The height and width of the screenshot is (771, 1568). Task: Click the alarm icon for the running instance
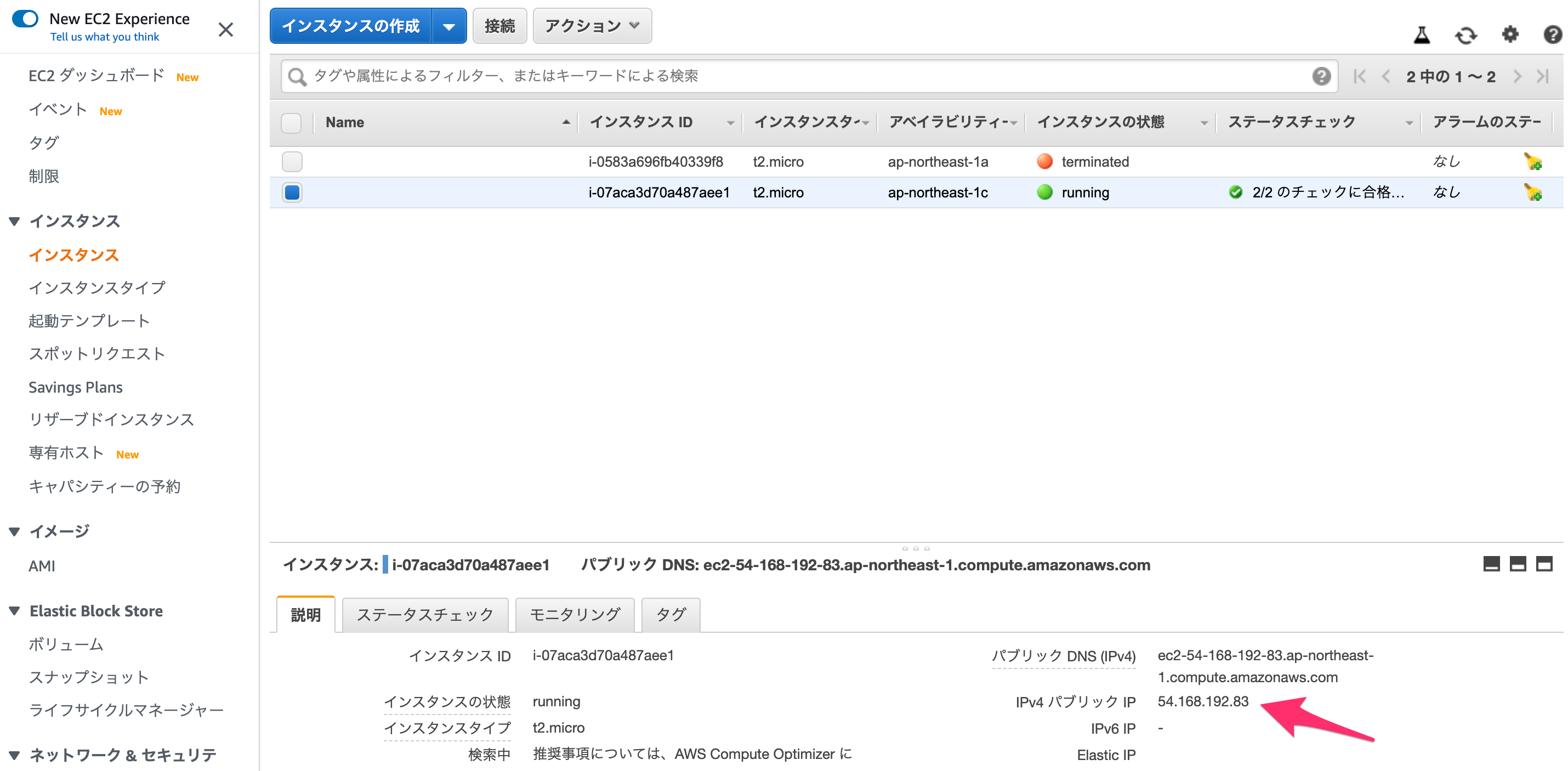tap(1533, 193)
